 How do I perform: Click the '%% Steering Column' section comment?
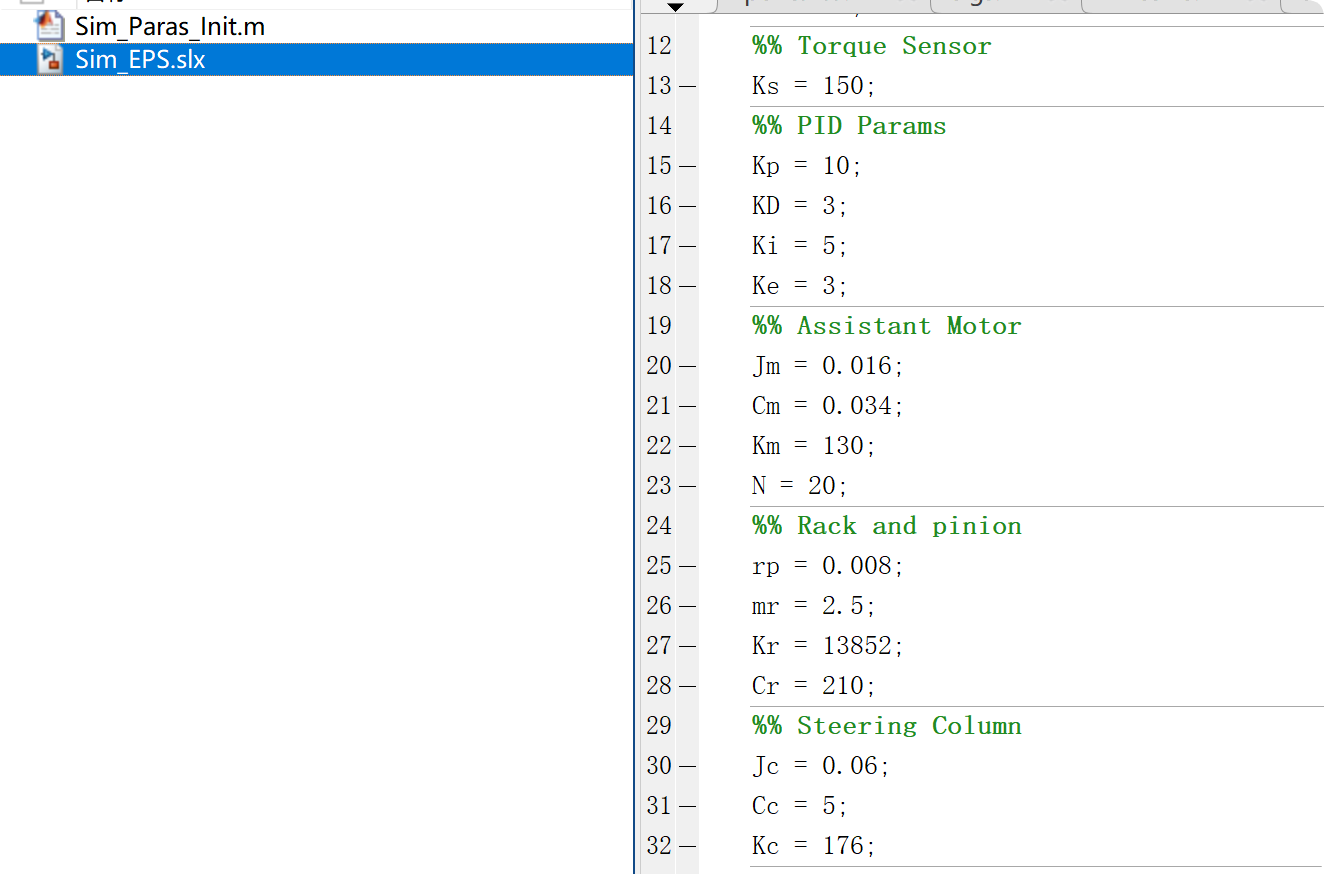coord(887,726)
